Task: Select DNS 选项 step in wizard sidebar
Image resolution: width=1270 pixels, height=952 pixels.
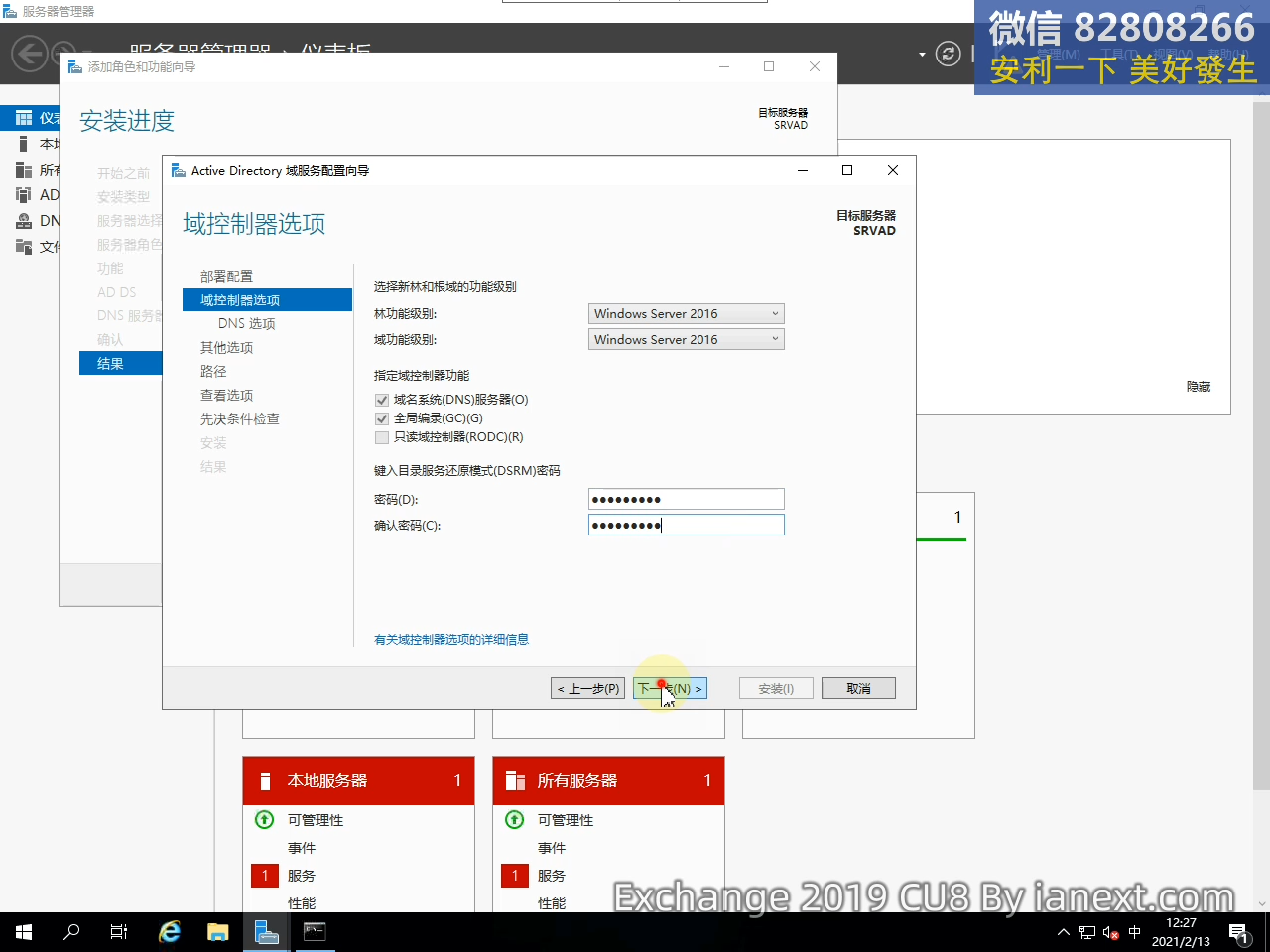Action: tap(247, 324)
